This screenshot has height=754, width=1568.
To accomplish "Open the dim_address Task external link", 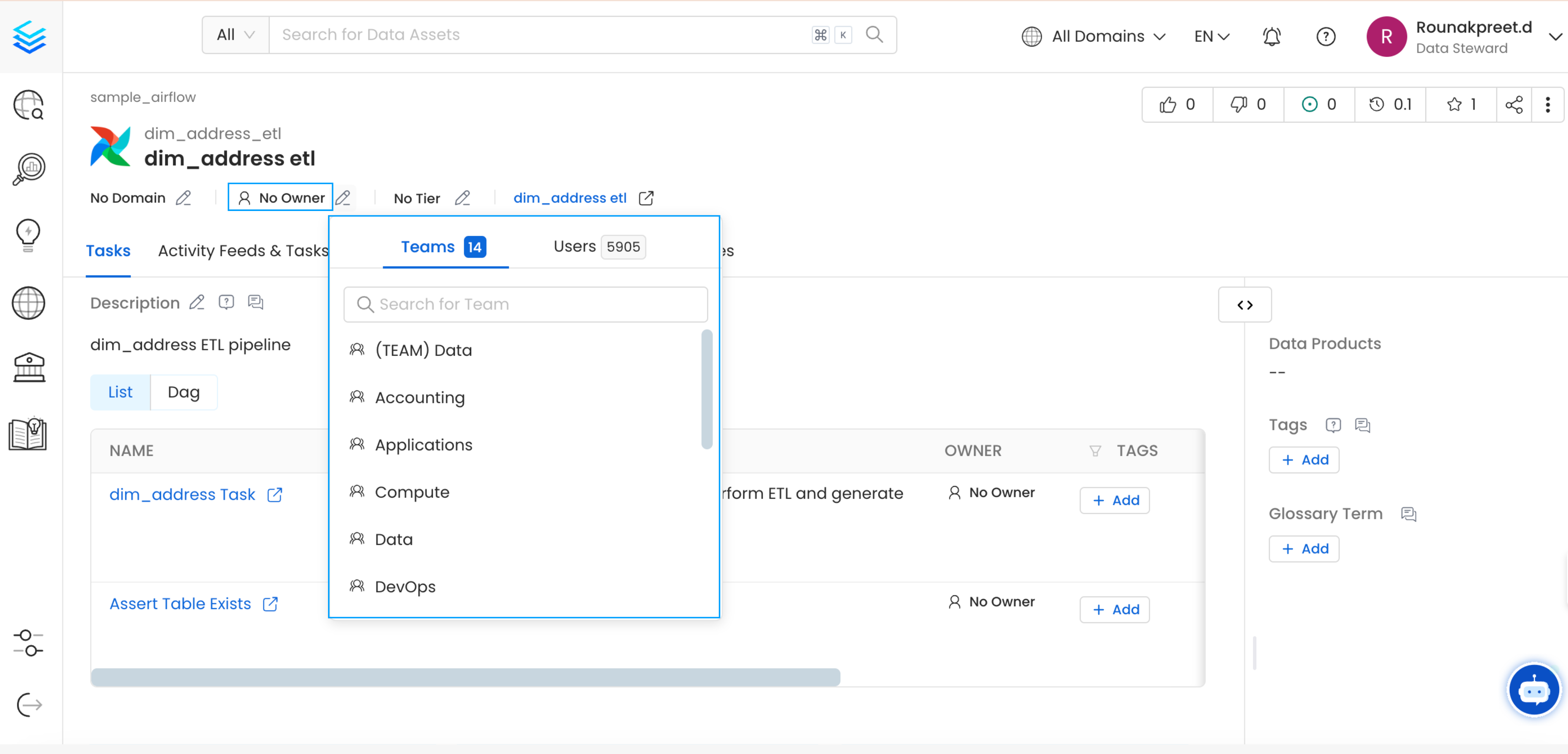I will click(275, 495).
